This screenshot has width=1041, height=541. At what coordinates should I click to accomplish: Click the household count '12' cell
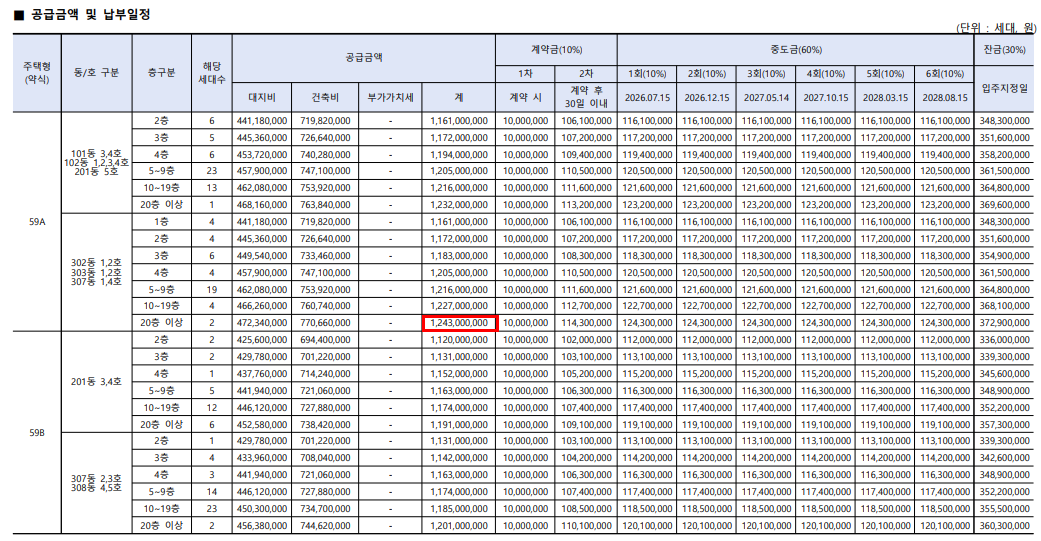[212, 408]
